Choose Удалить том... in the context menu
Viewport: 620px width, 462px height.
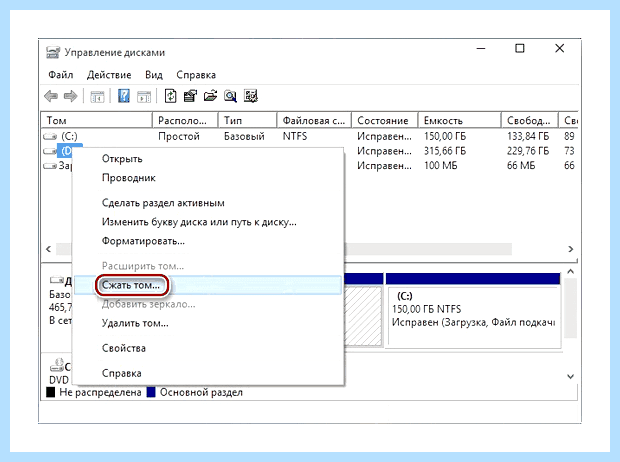tap(135, 323)
